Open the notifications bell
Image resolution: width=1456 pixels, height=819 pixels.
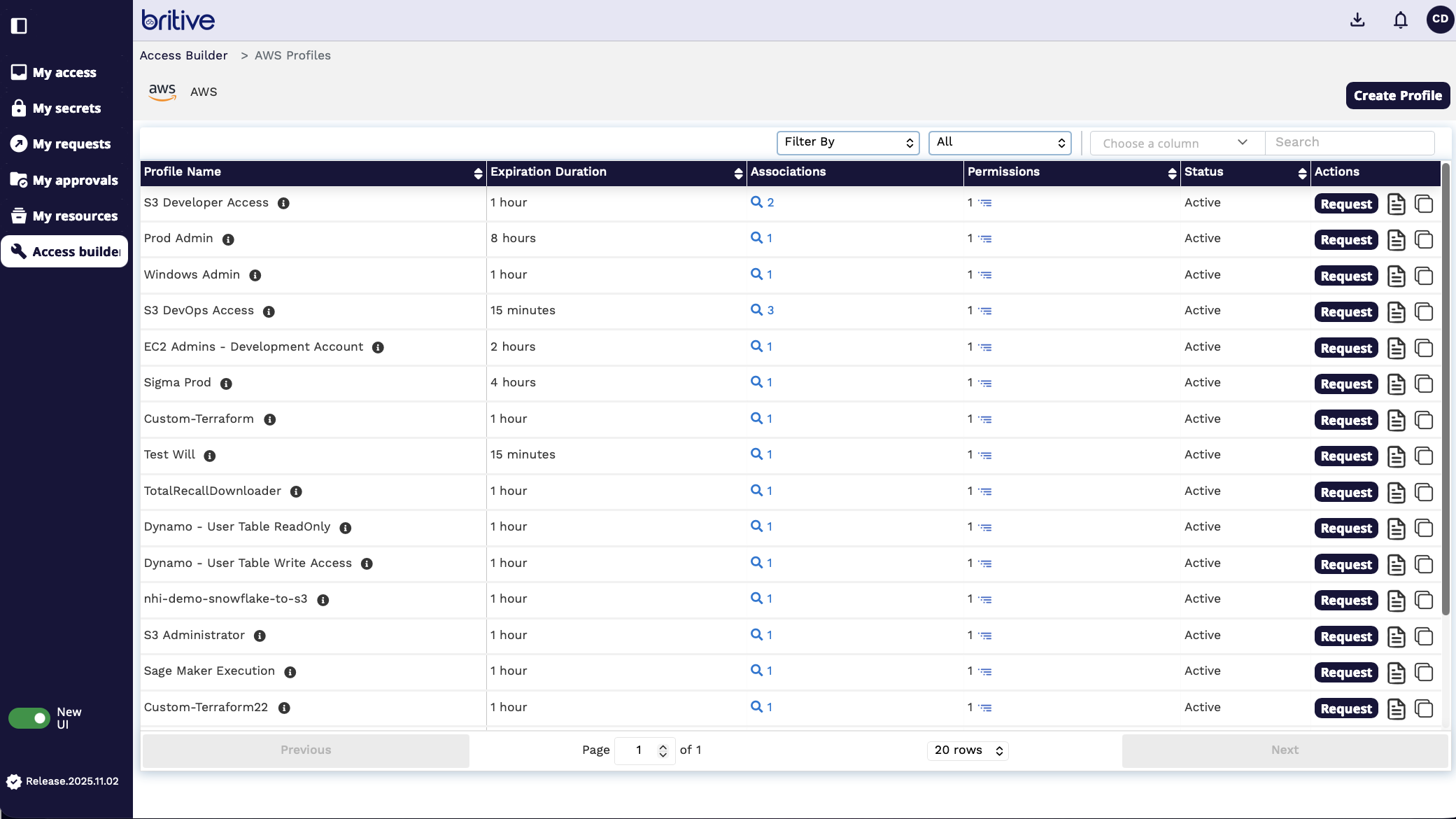1400,20
